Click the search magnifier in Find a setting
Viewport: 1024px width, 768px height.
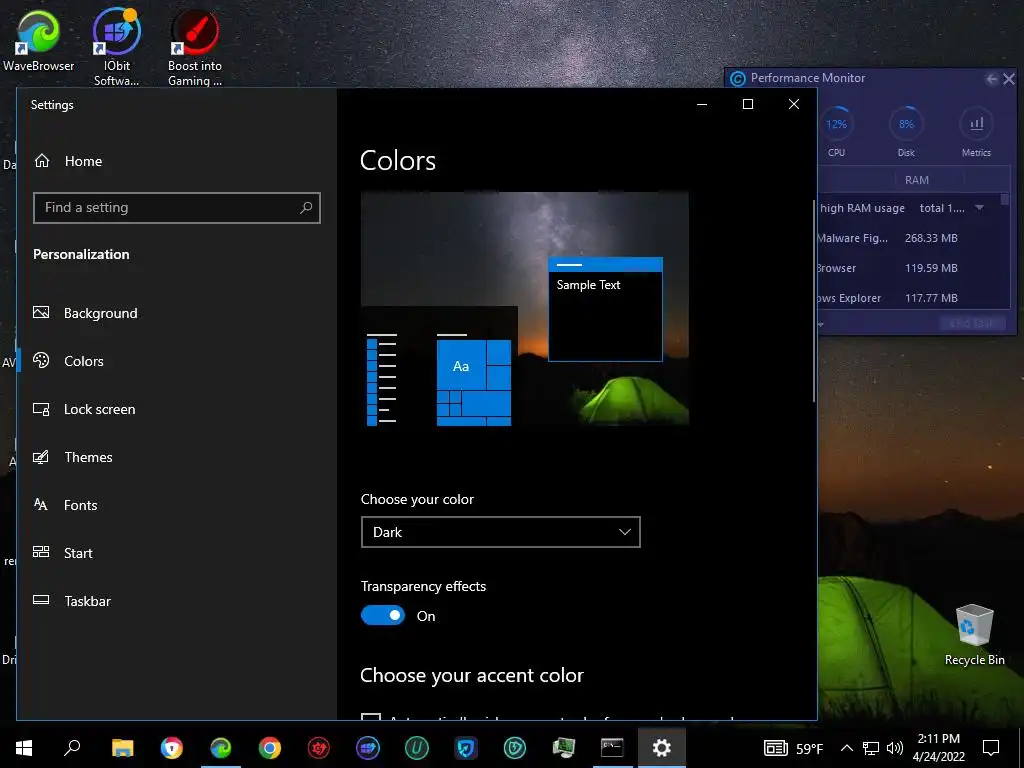click(x=306, y=208)
